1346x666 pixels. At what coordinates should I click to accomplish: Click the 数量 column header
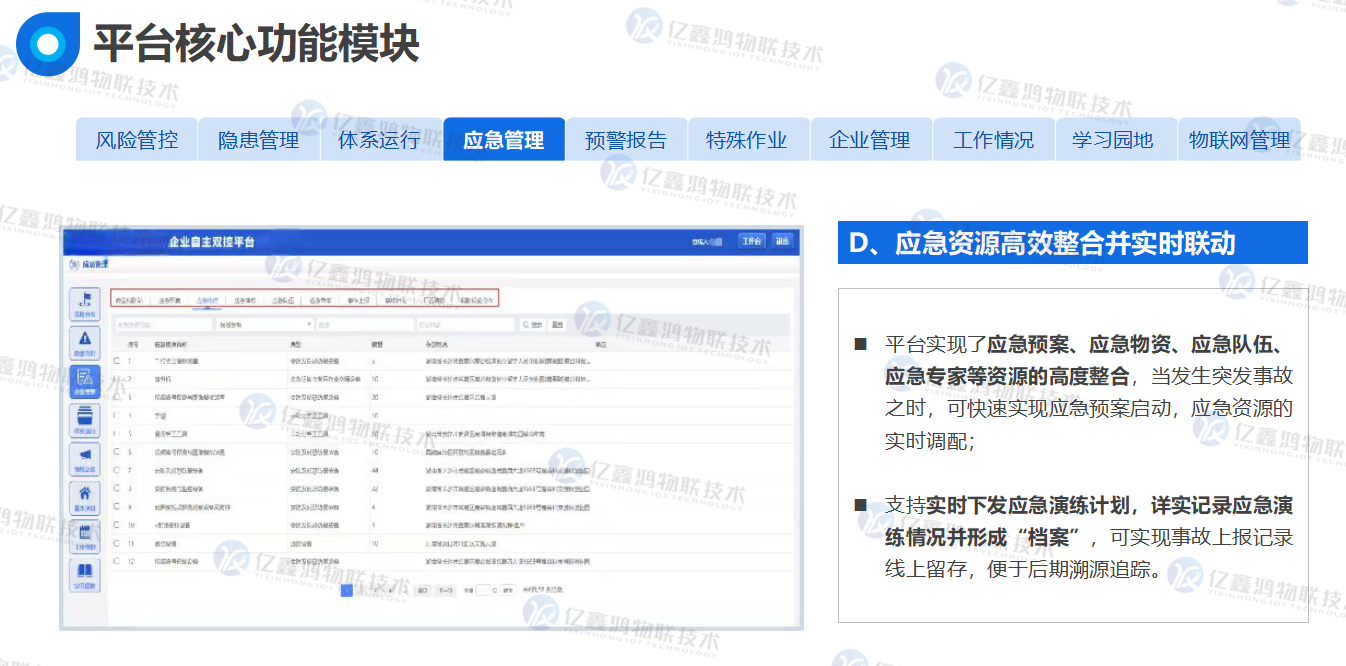[x=377, y=343]
